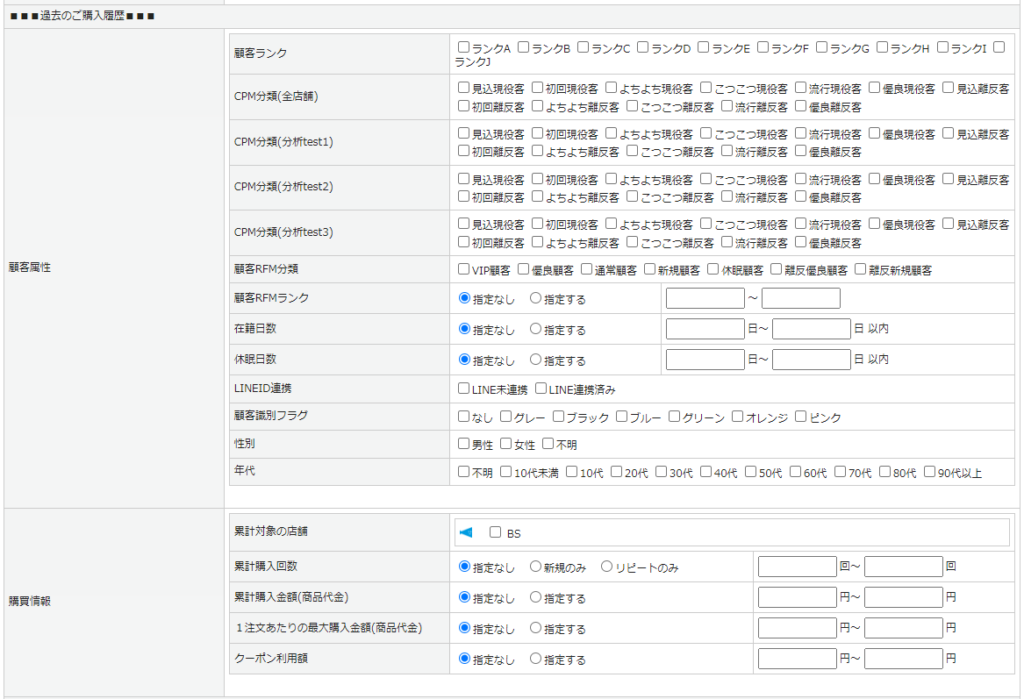Select LINE連携済み checkbox
The width and height of the screenshot is (1024, 699).
[541, 389]
